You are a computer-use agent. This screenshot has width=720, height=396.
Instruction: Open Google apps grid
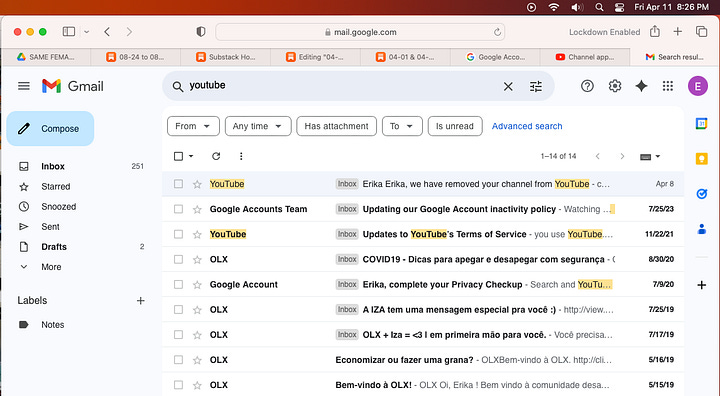[668, 86]
